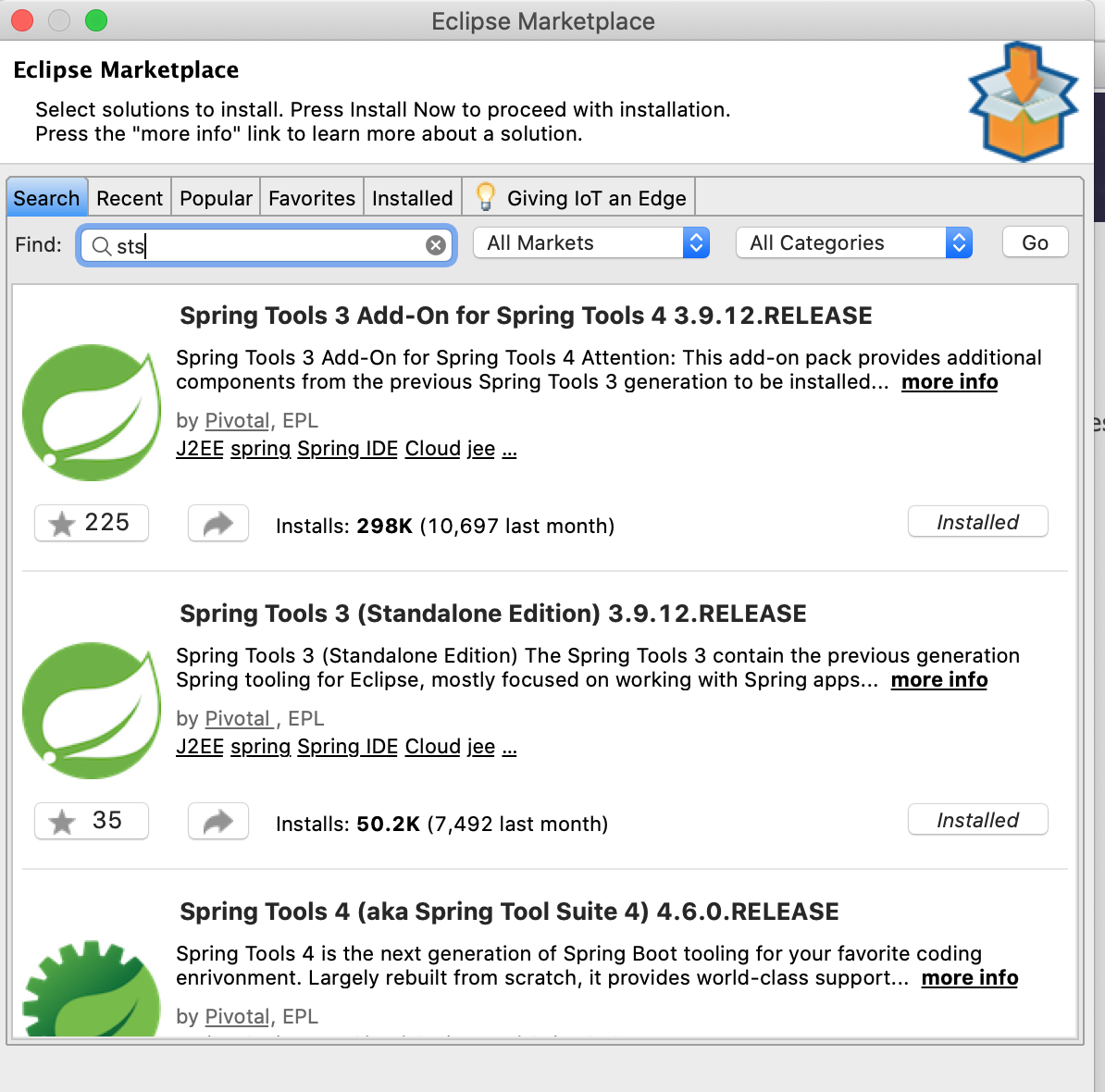The image size is (1105, 1092).
Task: Click the Spring Tools 3 (Standalone Edition) title
Action: (493, 614)
